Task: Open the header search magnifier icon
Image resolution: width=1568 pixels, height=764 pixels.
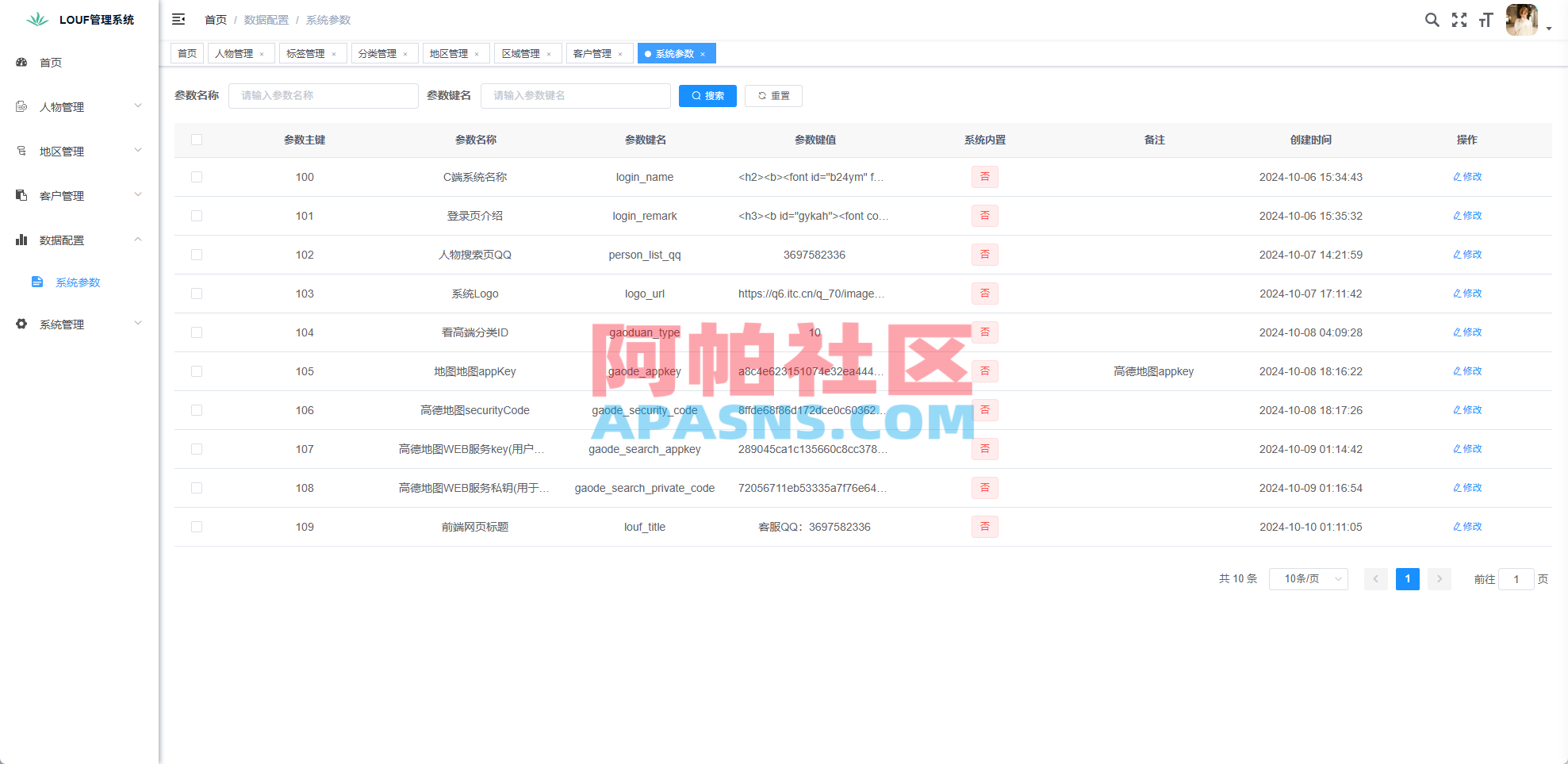Action: point(1432,20)
